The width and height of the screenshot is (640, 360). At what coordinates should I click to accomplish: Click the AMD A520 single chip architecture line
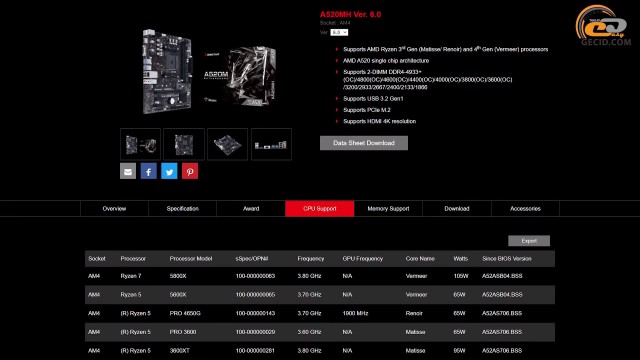click(386, 61)
